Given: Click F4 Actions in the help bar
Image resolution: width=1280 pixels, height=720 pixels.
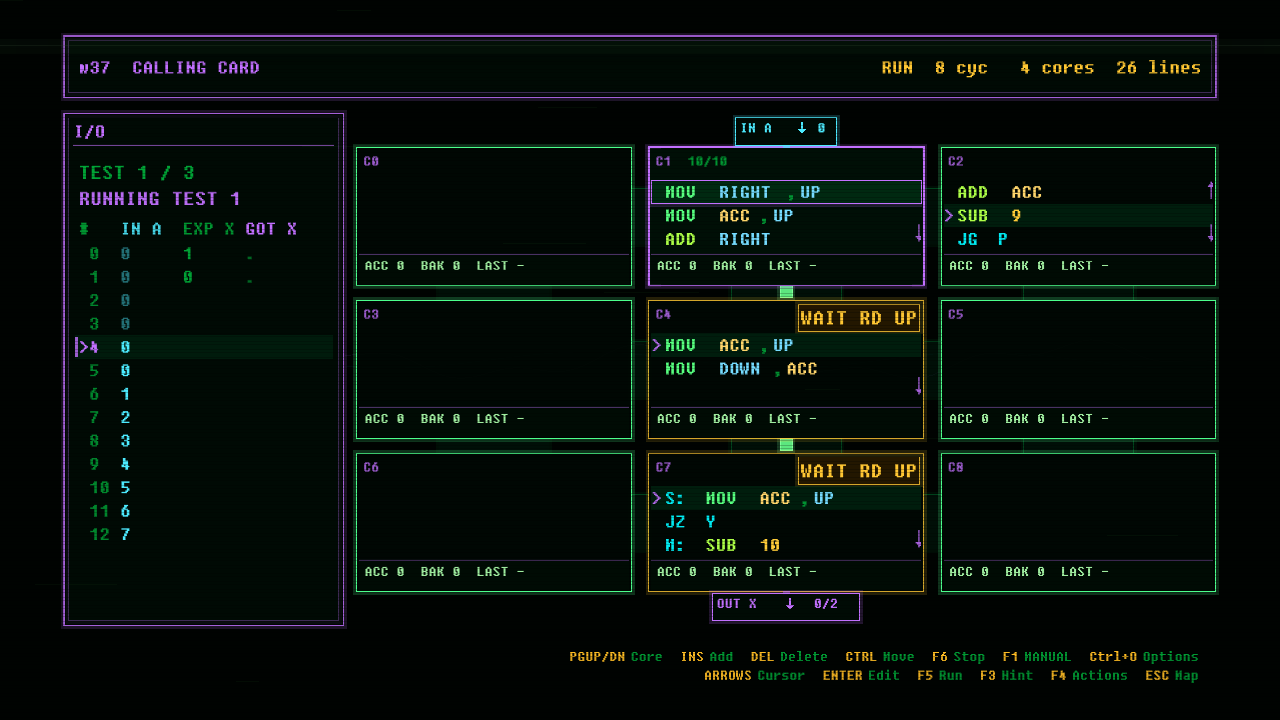Looking at the screenshot, I should (x=1090, y=675).
